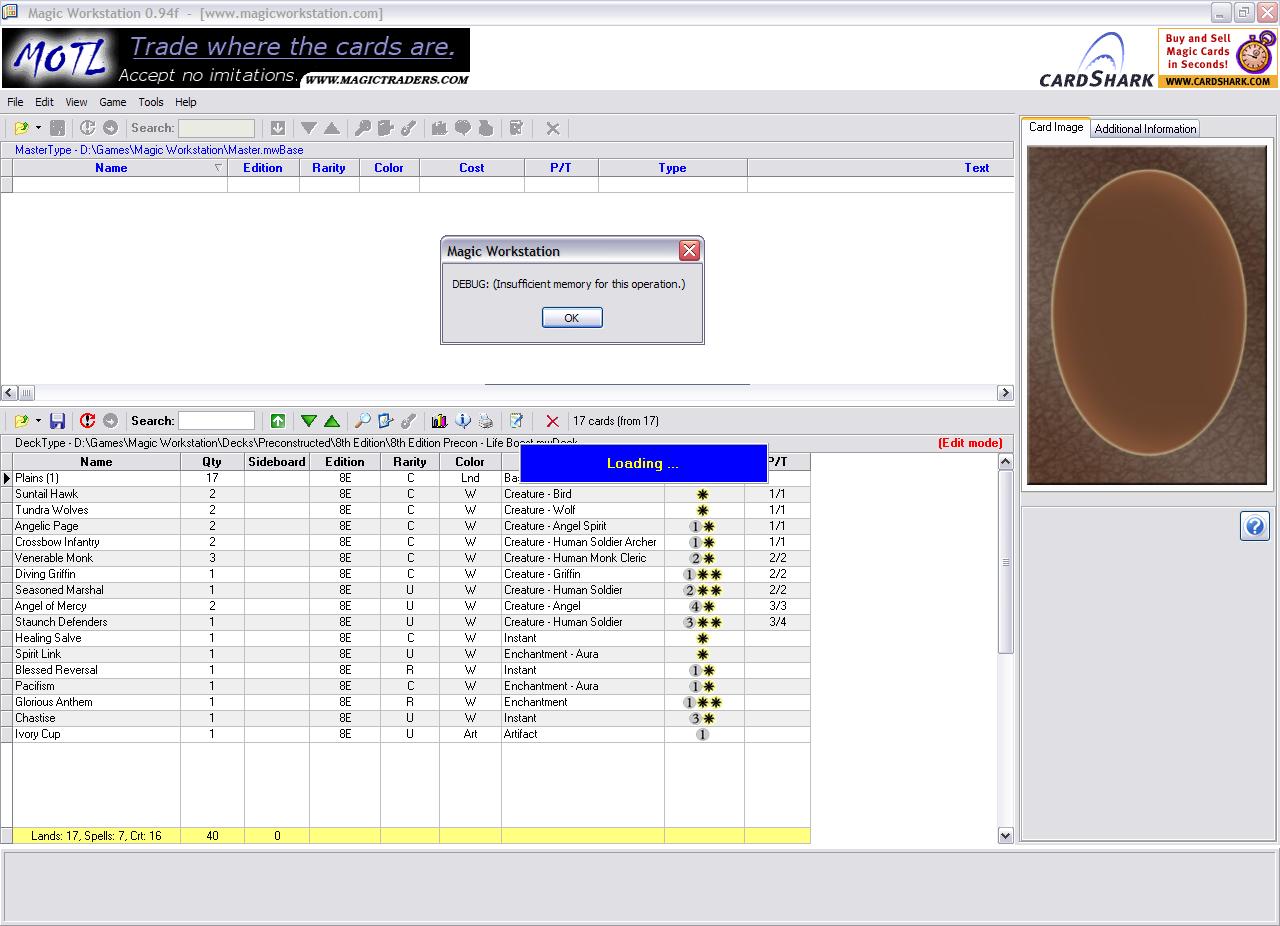The height and width of the screenshot is (926, 1280).
Task: Click the gray down triangle in master toolbar
Action: tap(309, 128)
